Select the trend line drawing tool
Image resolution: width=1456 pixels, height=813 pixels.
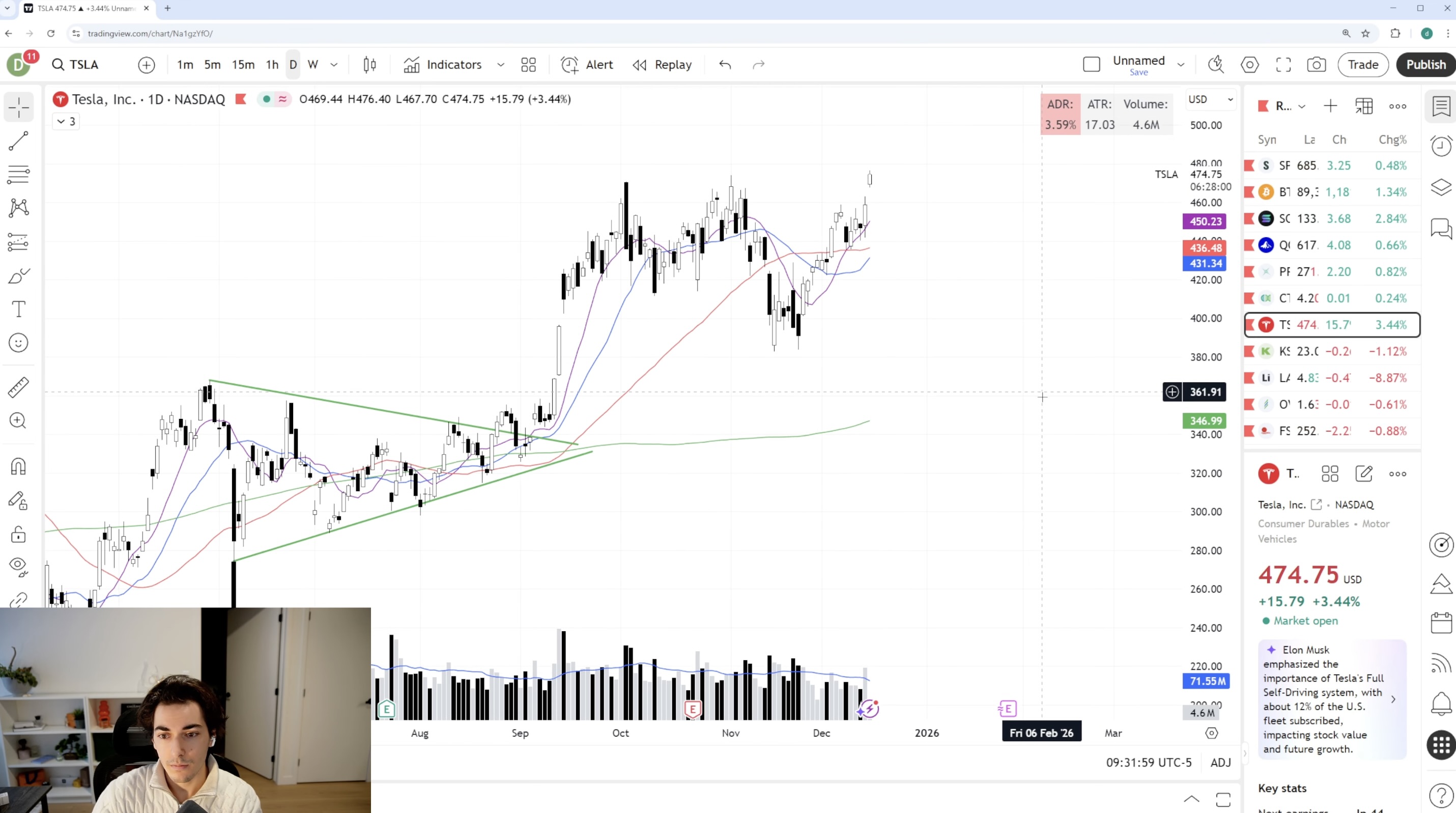point(18,142)
